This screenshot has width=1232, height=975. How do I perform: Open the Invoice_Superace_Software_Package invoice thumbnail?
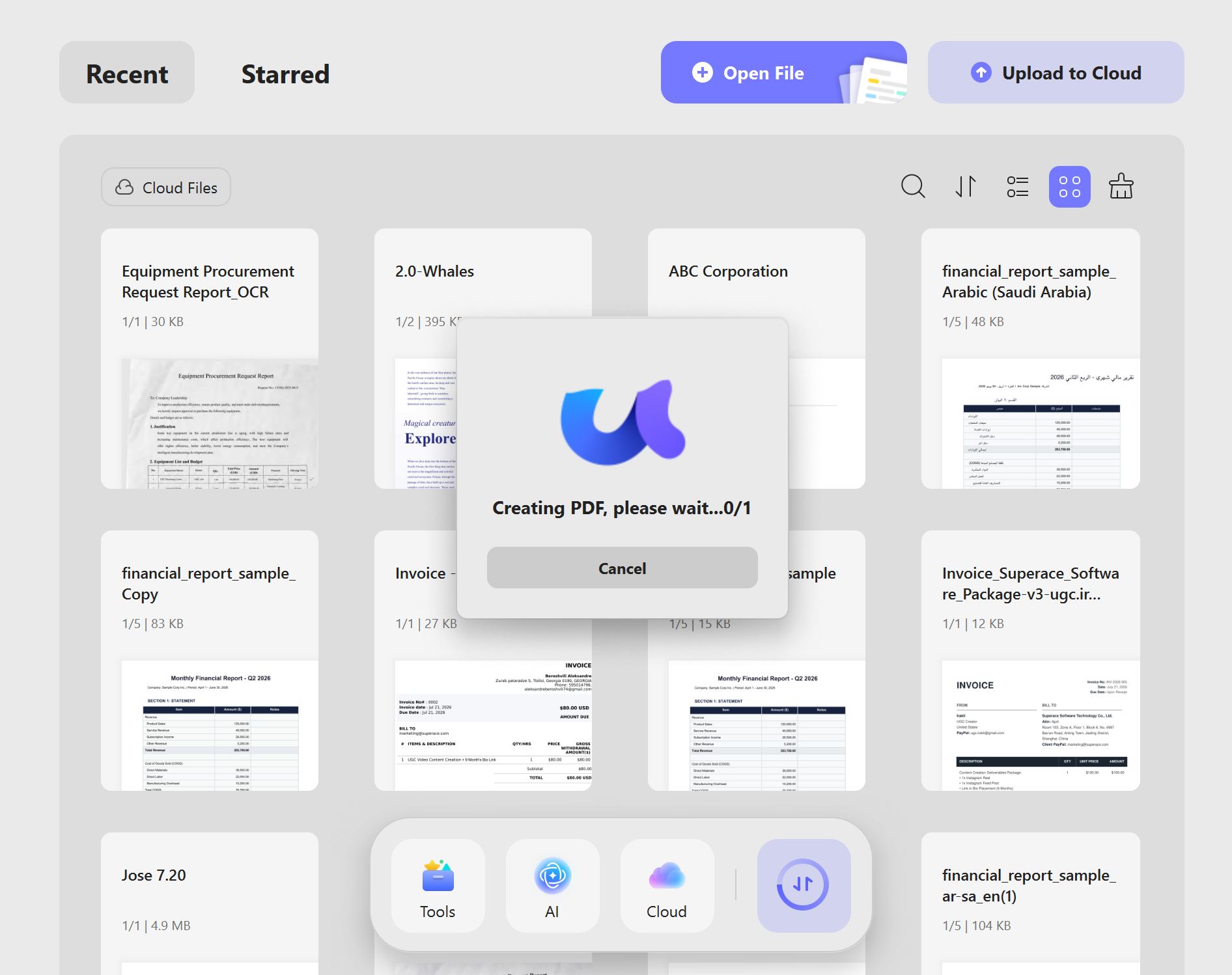coord(1041,725)
